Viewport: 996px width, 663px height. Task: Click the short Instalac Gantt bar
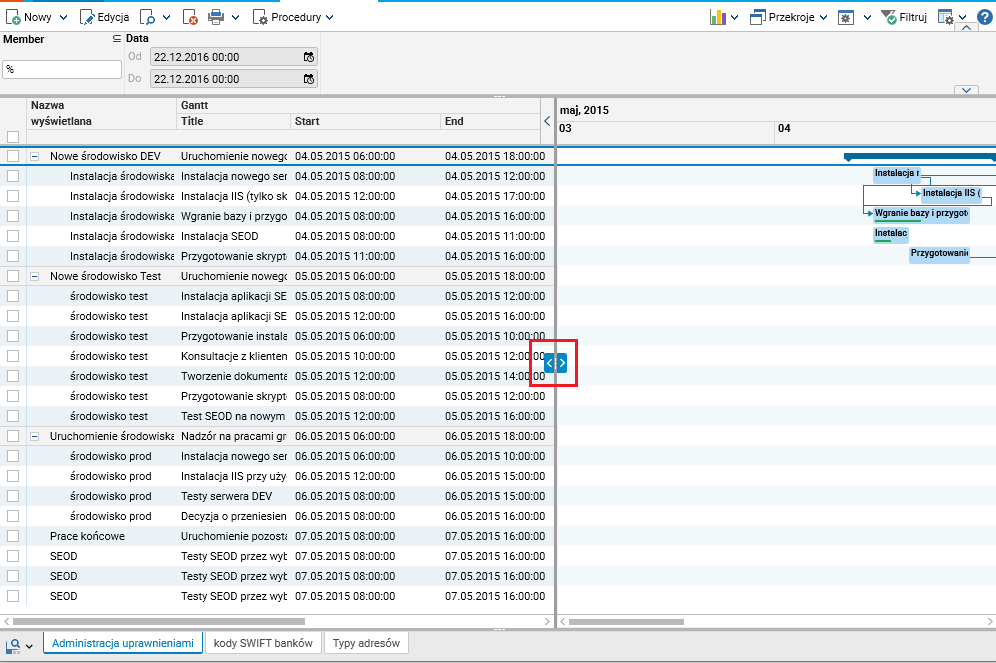tap(891, 234)
